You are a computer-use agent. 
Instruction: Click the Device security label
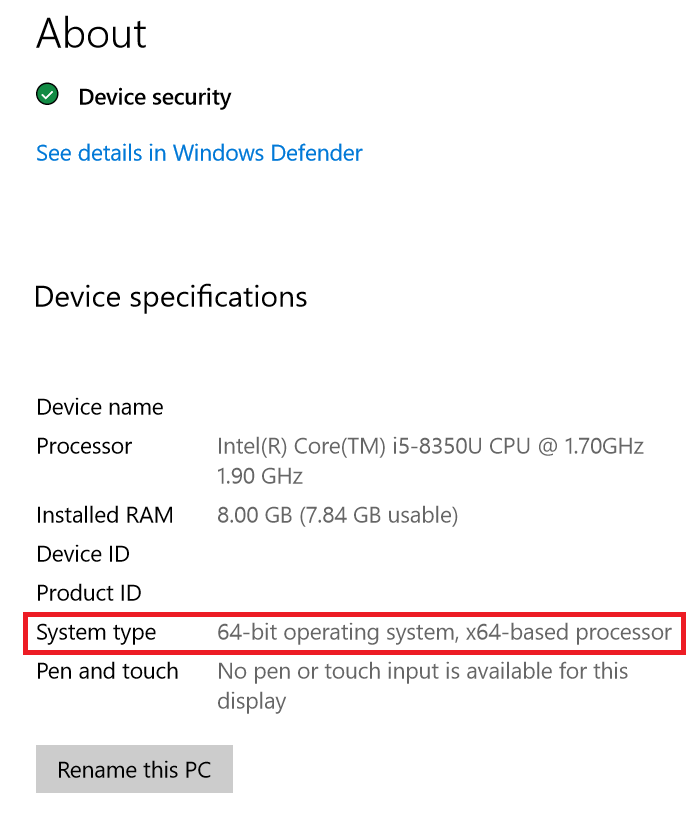(x=155, y=97)
